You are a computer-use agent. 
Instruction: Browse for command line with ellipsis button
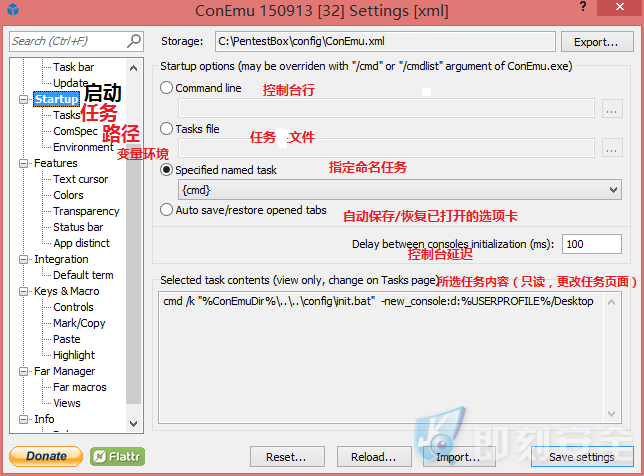tap(612, 109)
